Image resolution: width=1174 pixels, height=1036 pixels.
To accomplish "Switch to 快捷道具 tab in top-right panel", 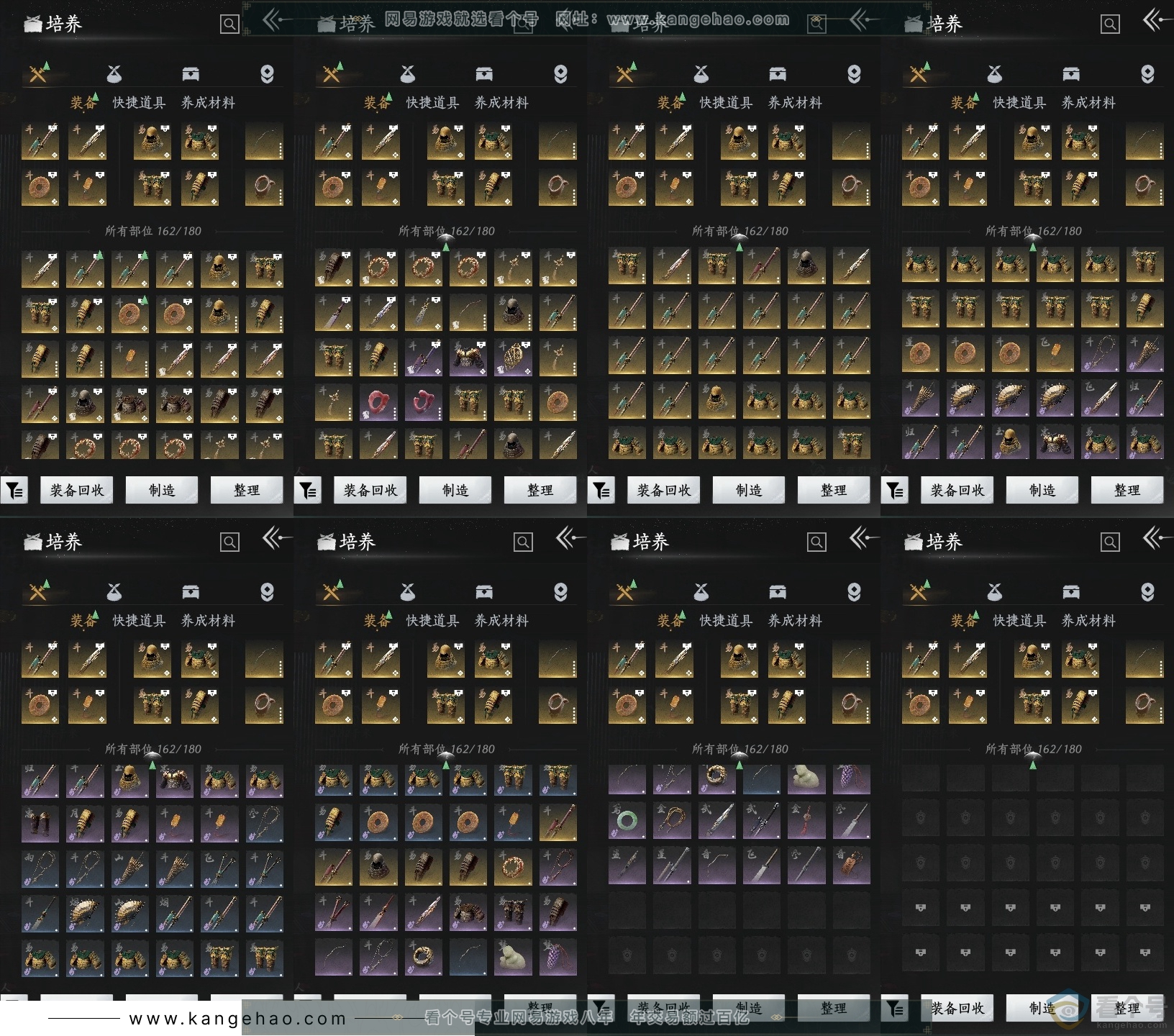I will coord(1019,103).
